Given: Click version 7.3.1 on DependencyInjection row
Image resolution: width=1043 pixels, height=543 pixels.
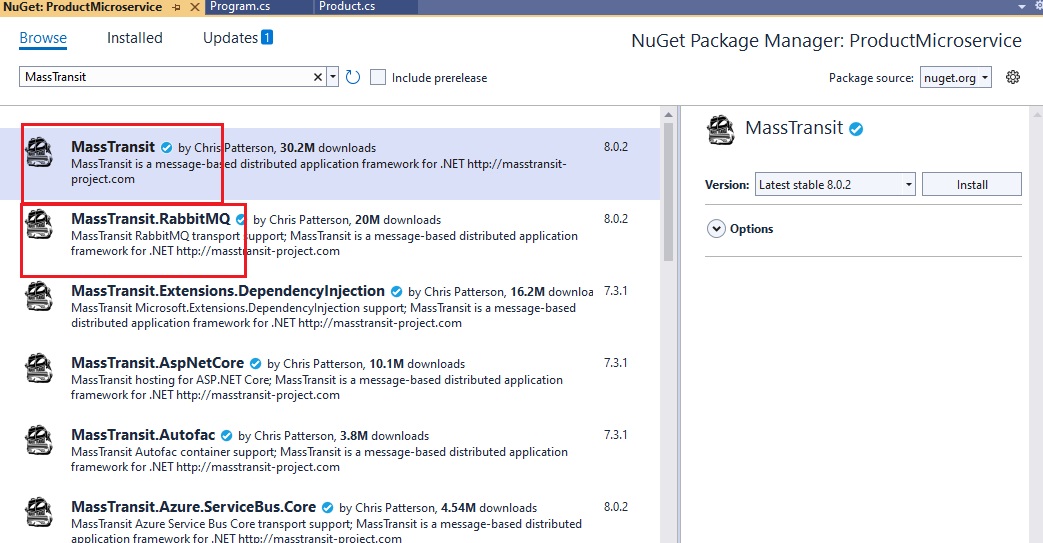Looking at the screenshot, I should coord(615,291).
